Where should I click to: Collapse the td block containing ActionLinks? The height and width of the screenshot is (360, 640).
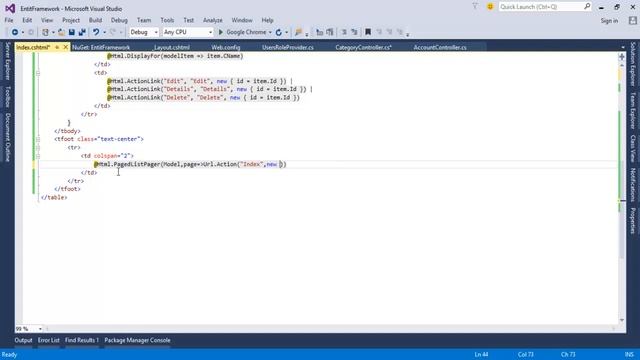click(38, 73)
